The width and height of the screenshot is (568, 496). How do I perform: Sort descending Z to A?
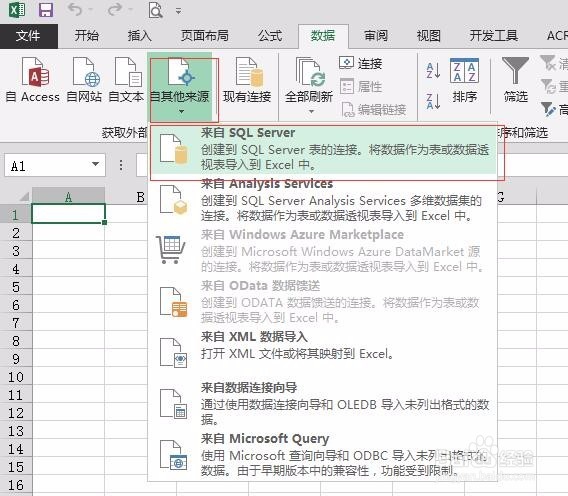(433, 101)
